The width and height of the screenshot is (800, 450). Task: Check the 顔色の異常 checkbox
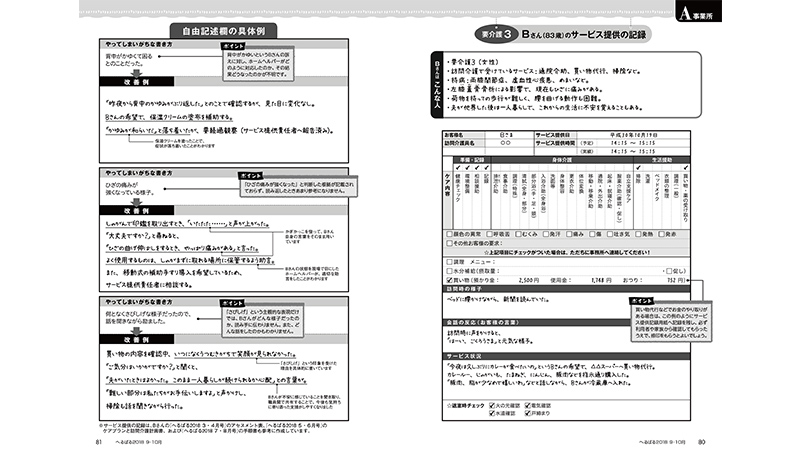tap(449, 234)
